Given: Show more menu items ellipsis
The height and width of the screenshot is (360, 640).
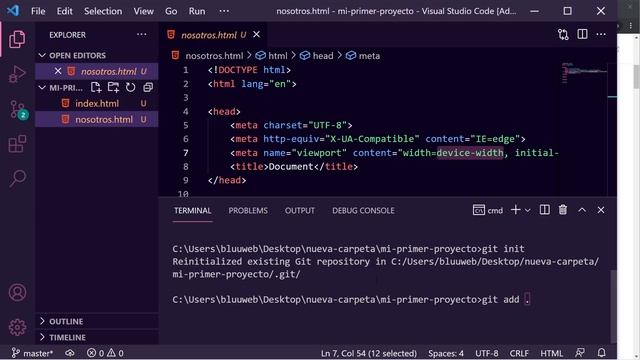Looking at the screenshot, I should tap(224, 11).
